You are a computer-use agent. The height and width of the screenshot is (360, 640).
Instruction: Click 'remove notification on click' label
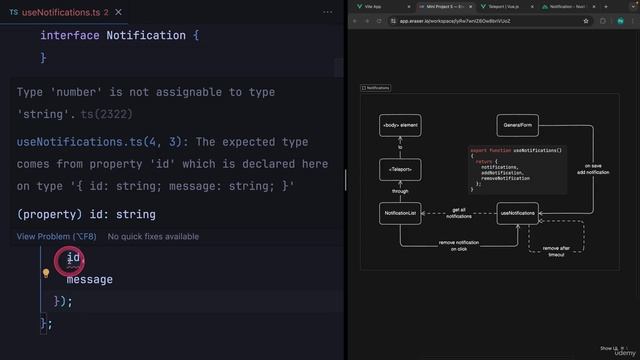tap(459, 246)
